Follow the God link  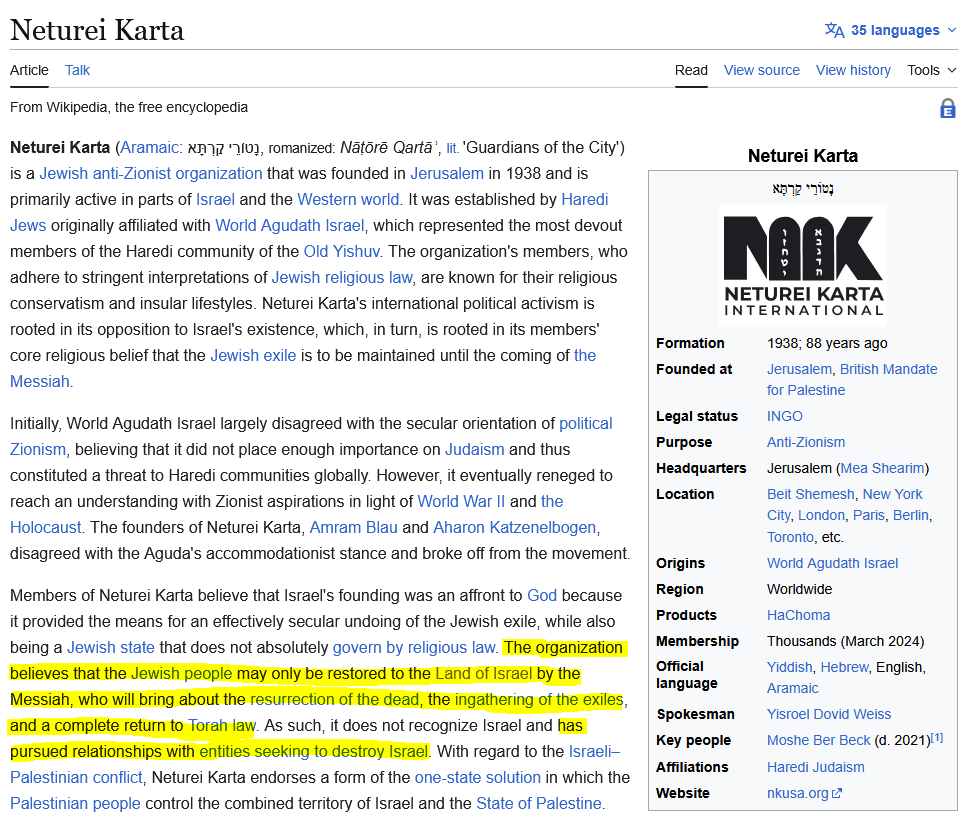[x=542, y=595]
